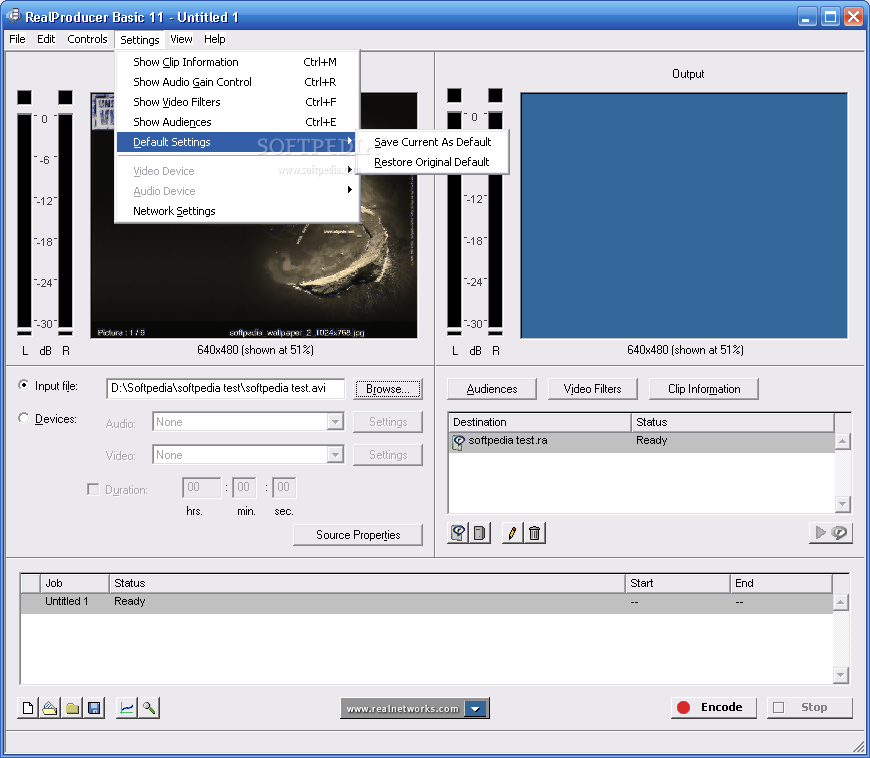Click job list scroll up arrow

tap(841, 602)
